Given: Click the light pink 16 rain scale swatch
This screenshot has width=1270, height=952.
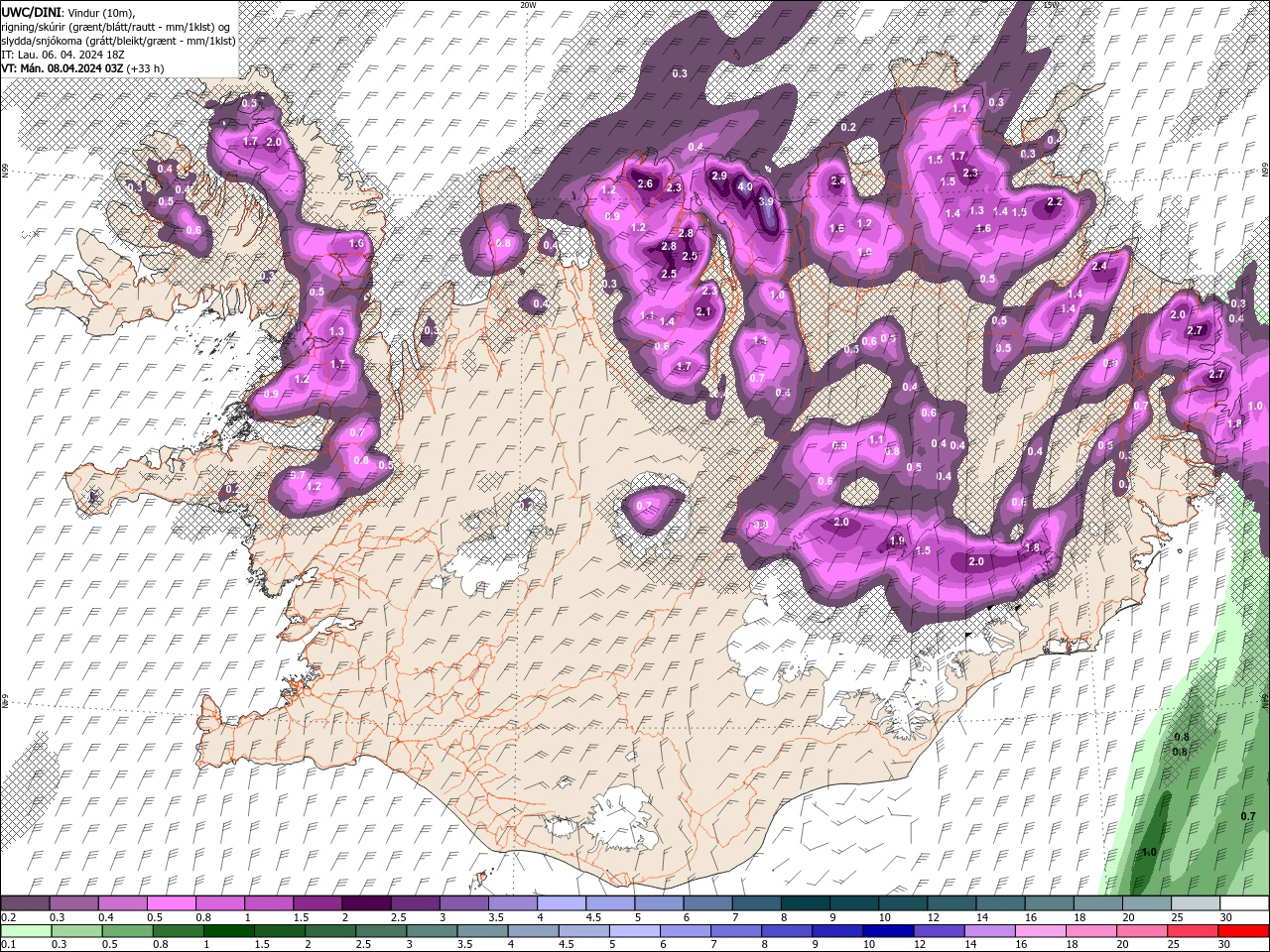Looking at the screenshot, I should [x=1040, y=931].
